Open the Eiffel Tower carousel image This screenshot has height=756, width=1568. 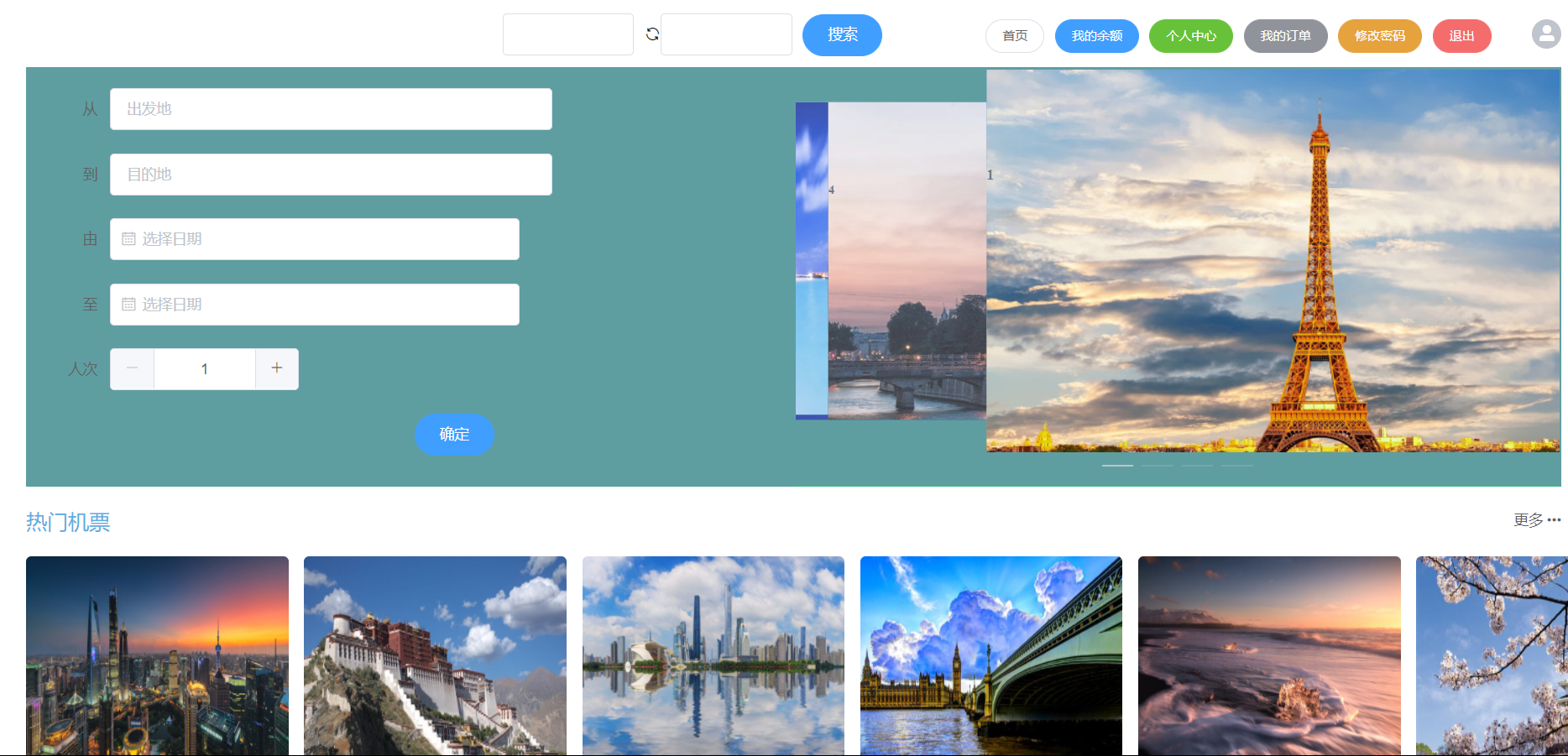(1273, 261)
